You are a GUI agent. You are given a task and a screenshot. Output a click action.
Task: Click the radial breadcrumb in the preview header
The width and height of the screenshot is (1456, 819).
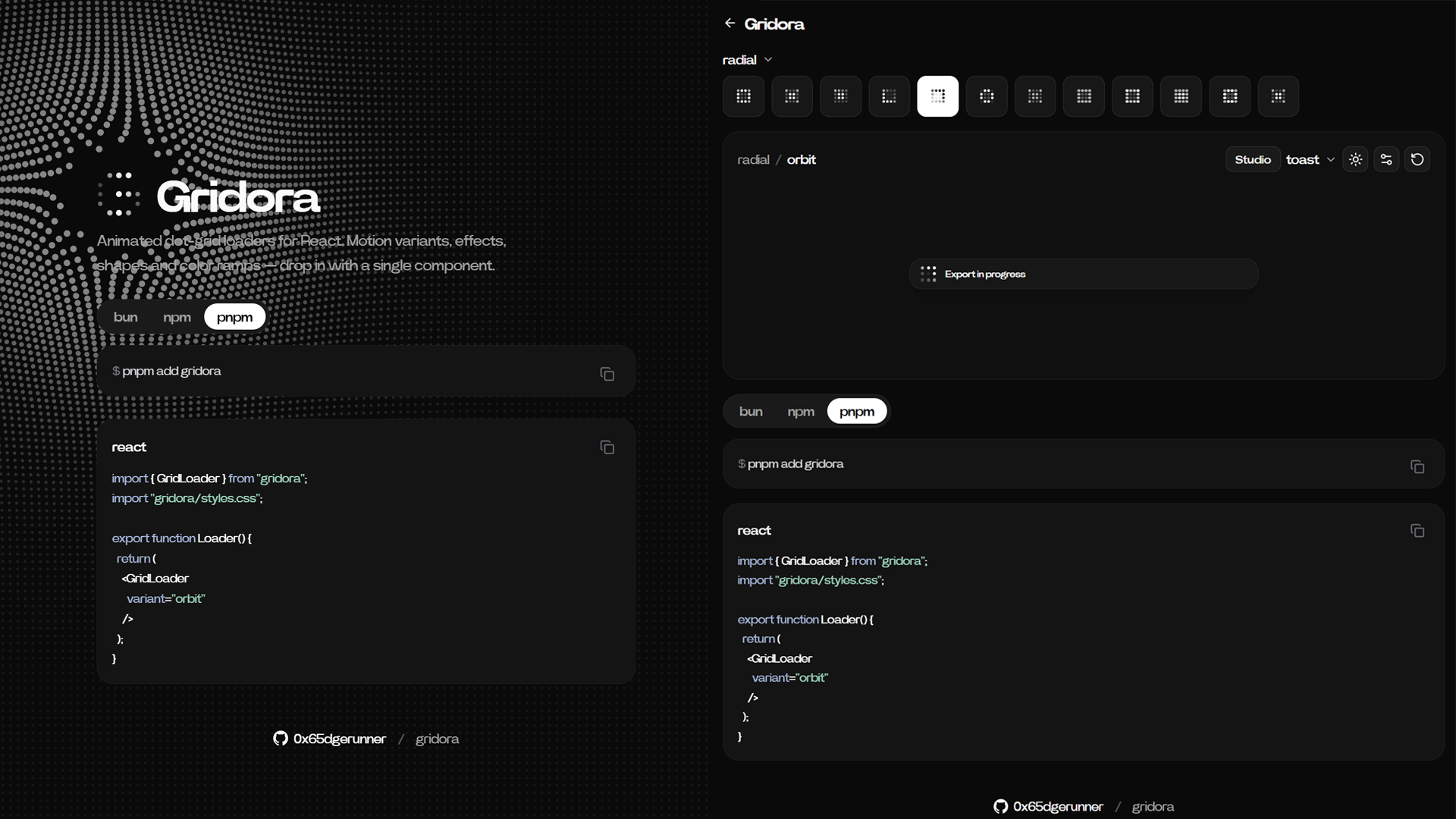[x=753, y=159]
